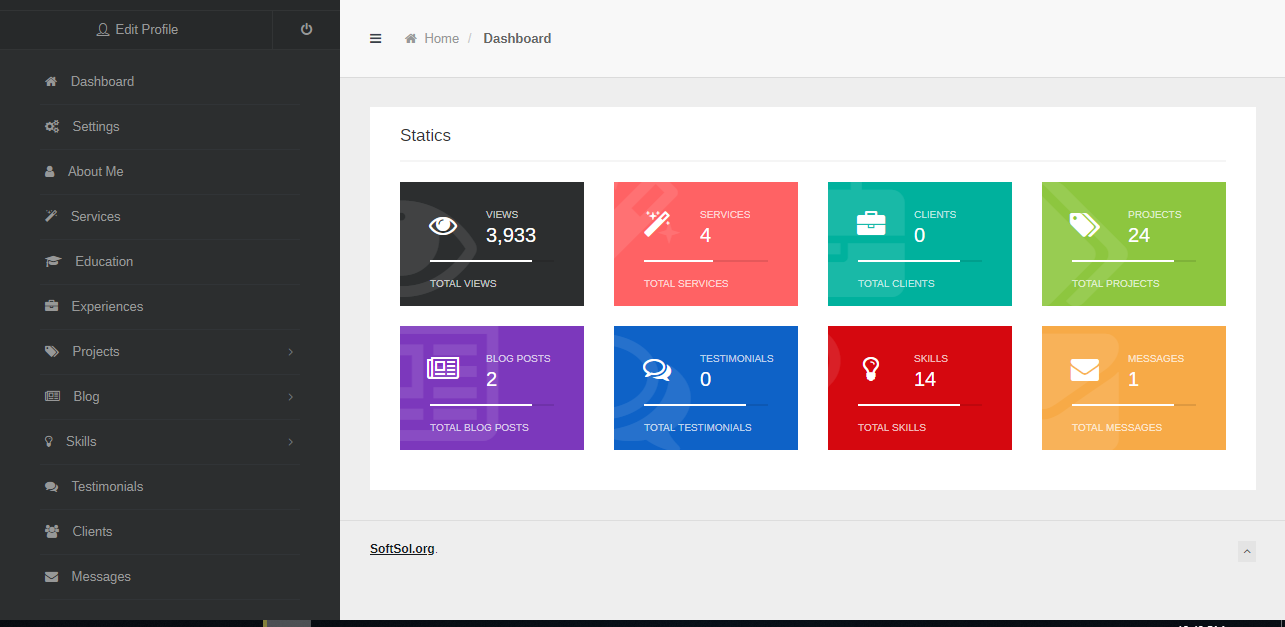Expand the Skills sidebar submenu

(290, 442)
